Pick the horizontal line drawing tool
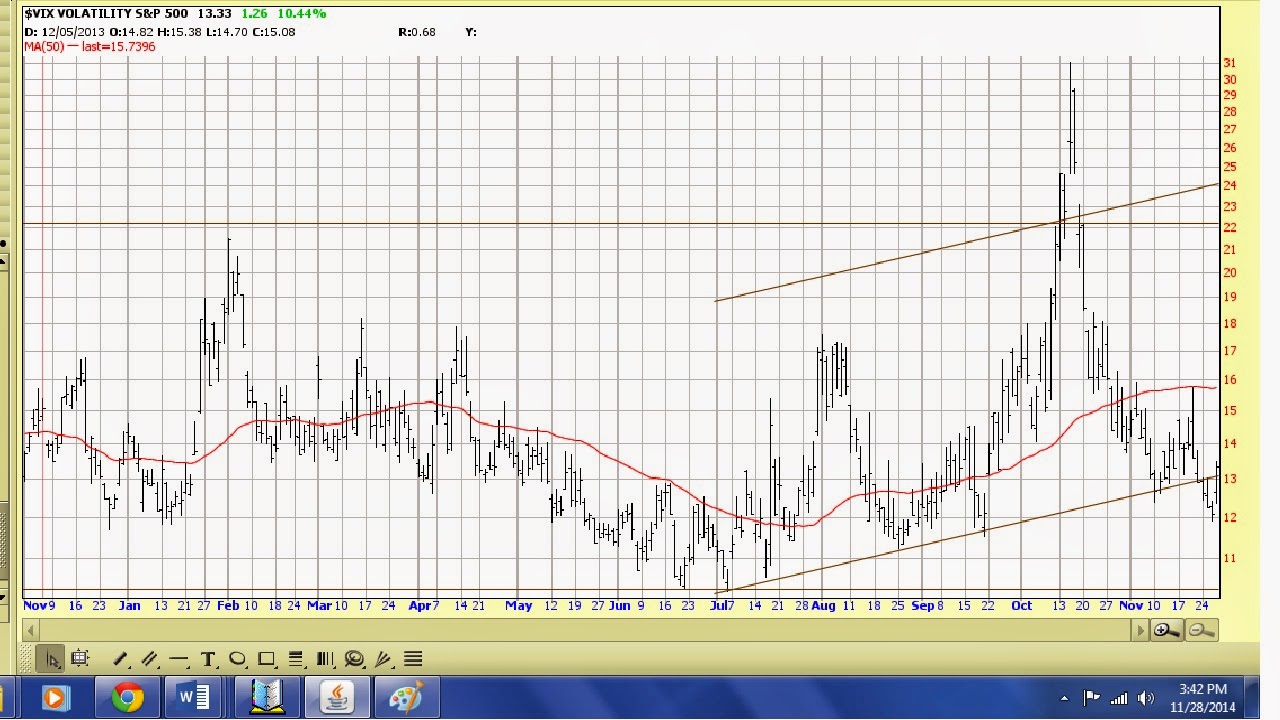1280x720 pixels. point(179,659)
